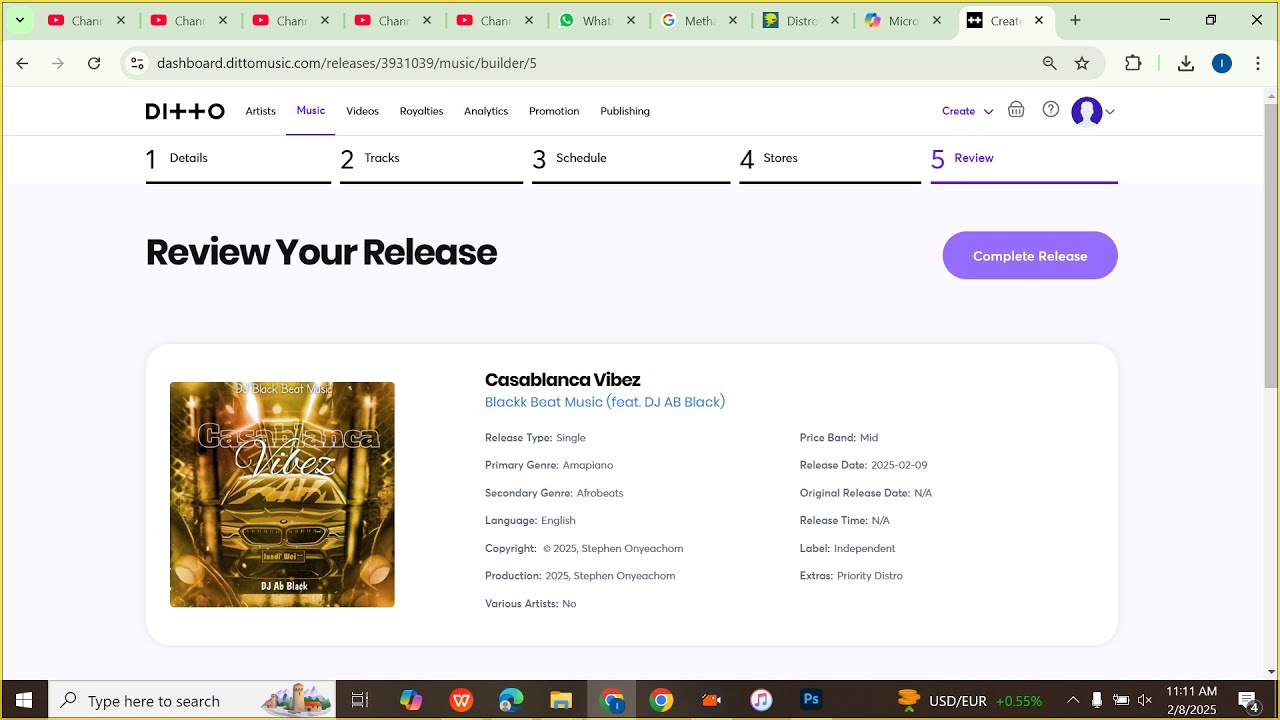Go to step 3 Schedule
Image resolution: width=1280 pixels, height=720 pixels.
pos(631,160)
